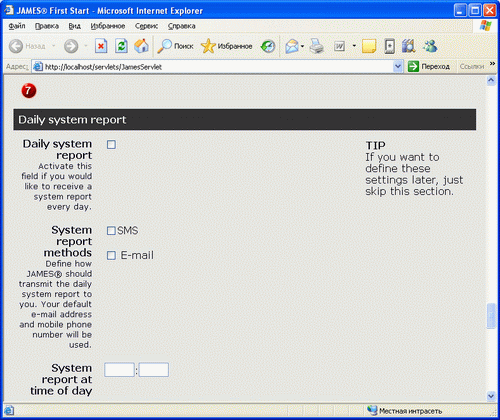Check the E-mail report method checkbox
This screenshot has width=500, height=420.
pyautogui.click(x=111, y=256)
